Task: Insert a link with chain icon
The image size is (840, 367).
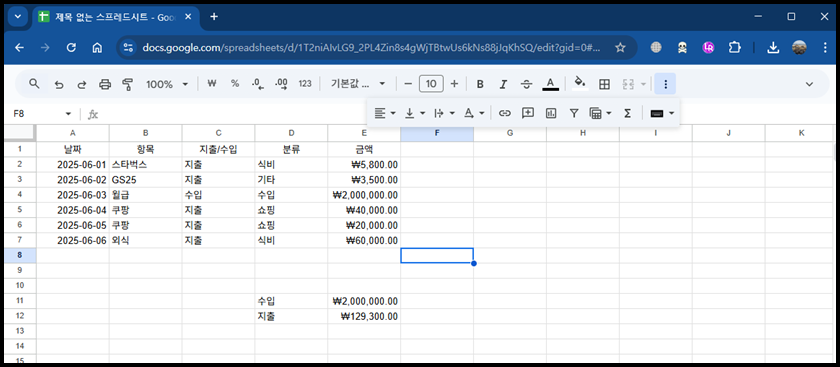Action: click(x=505, y=113)
